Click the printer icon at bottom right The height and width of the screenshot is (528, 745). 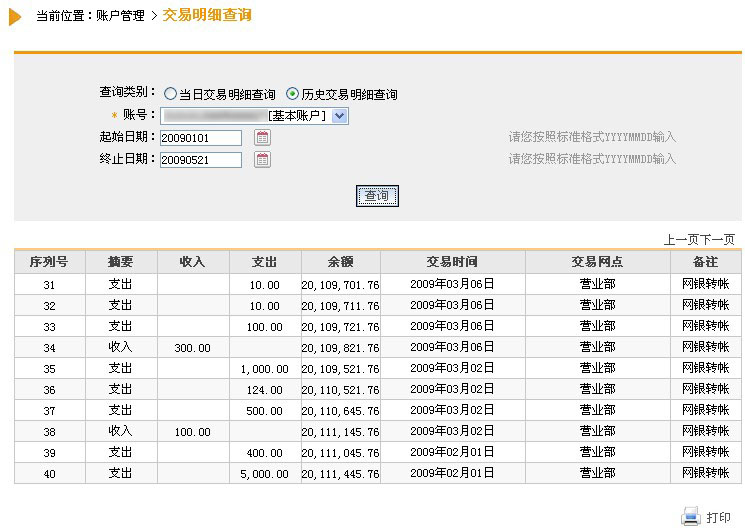click(691, 516)
